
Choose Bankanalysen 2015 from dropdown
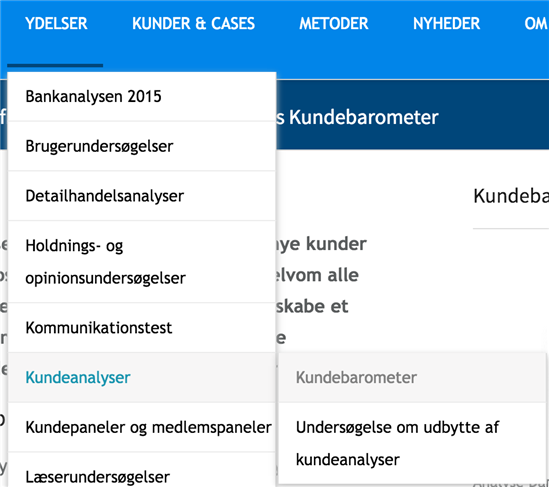[x=142, y=97]
